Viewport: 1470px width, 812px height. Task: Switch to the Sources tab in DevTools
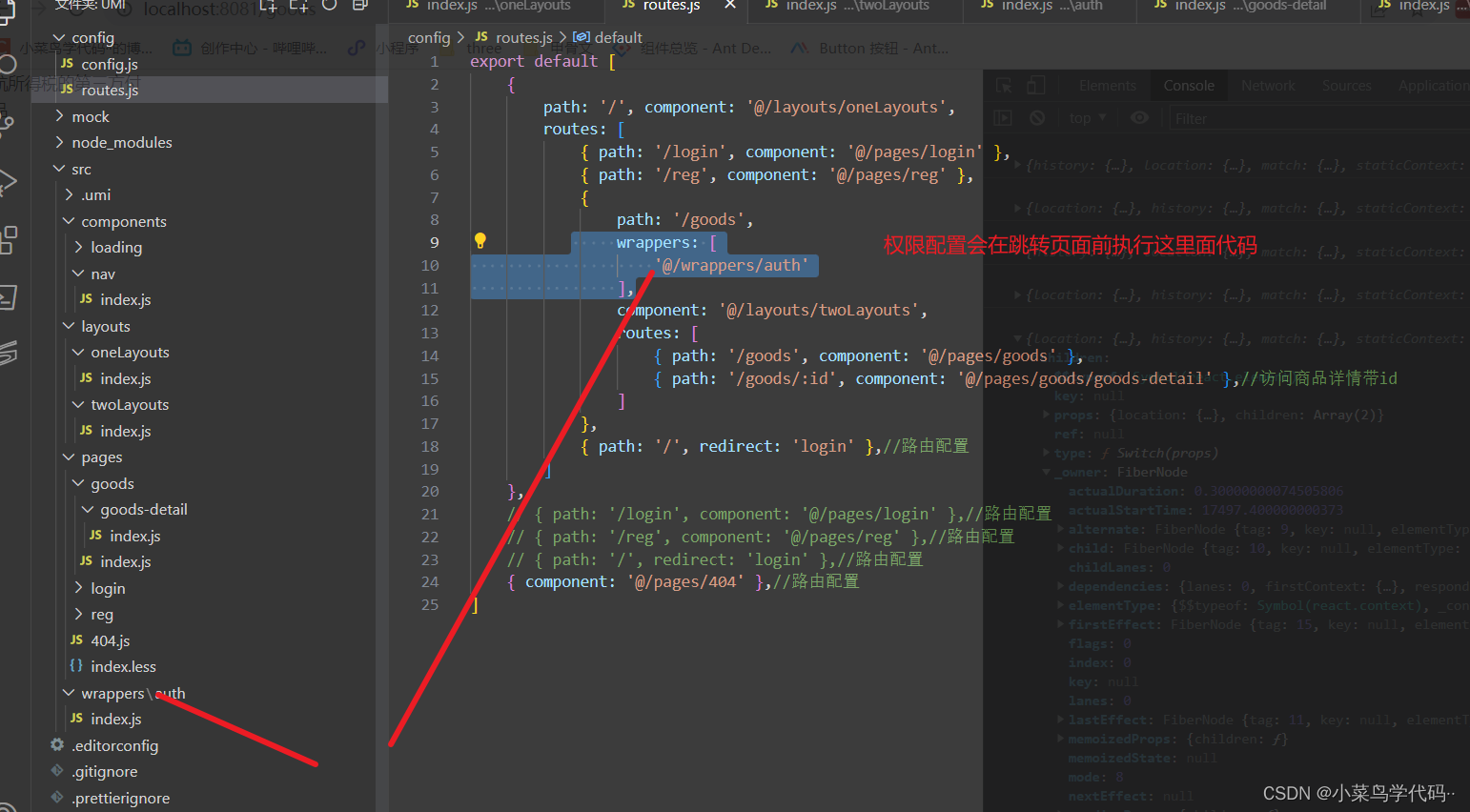coord(1346,86)
